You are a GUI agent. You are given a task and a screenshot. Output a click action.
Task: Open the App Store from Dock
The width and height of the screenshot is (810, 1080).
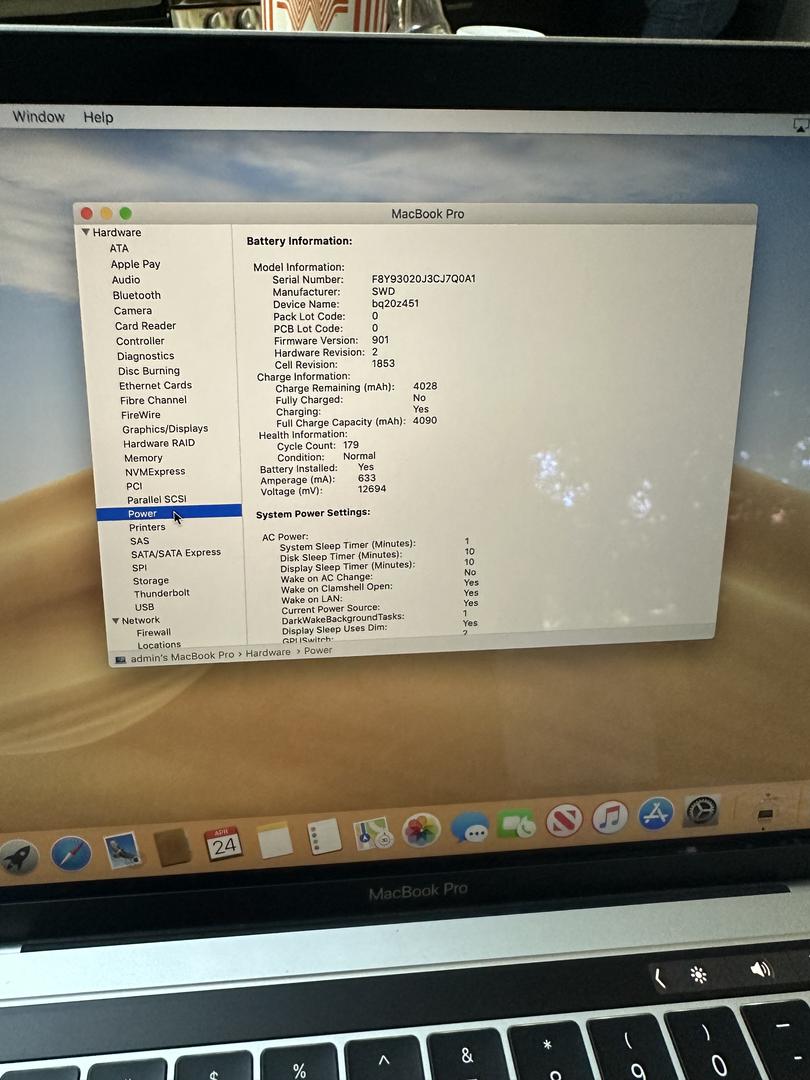656,814
